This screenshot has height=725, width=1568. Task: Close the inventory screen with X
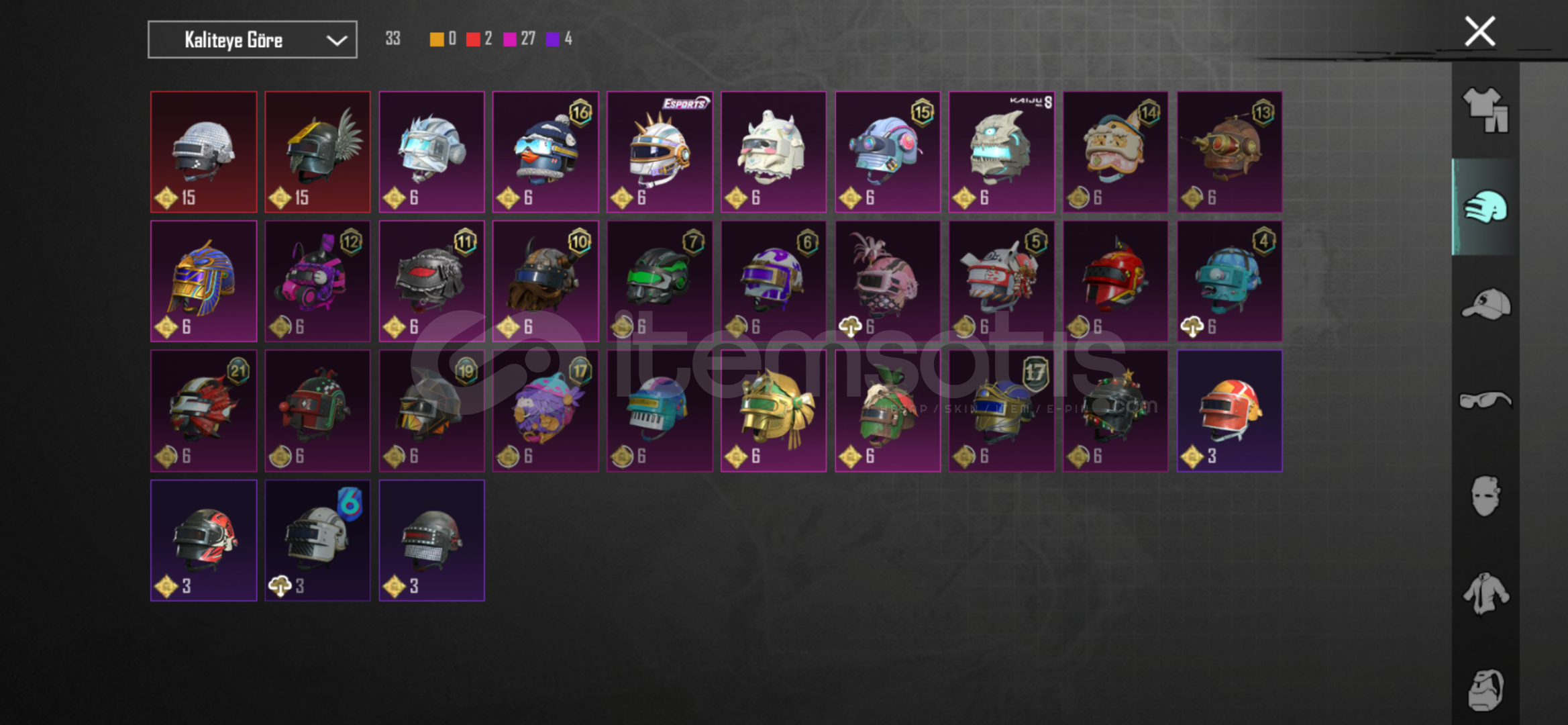point(1479,32)
